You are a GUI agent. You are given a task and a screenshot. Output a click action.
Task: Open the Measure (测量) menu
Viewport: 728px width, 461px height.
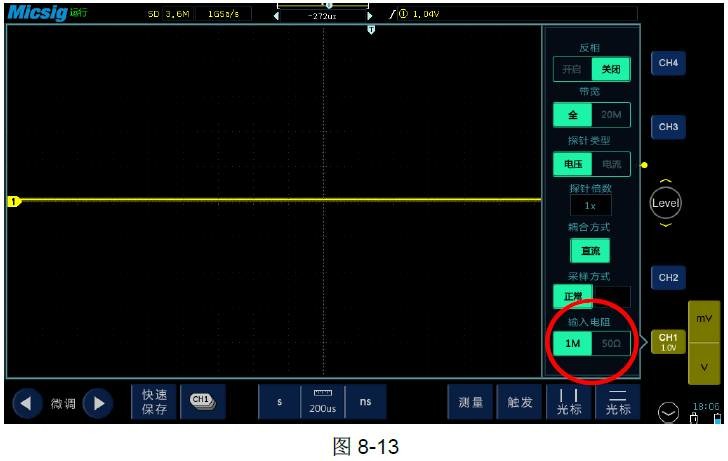(470, 402)
